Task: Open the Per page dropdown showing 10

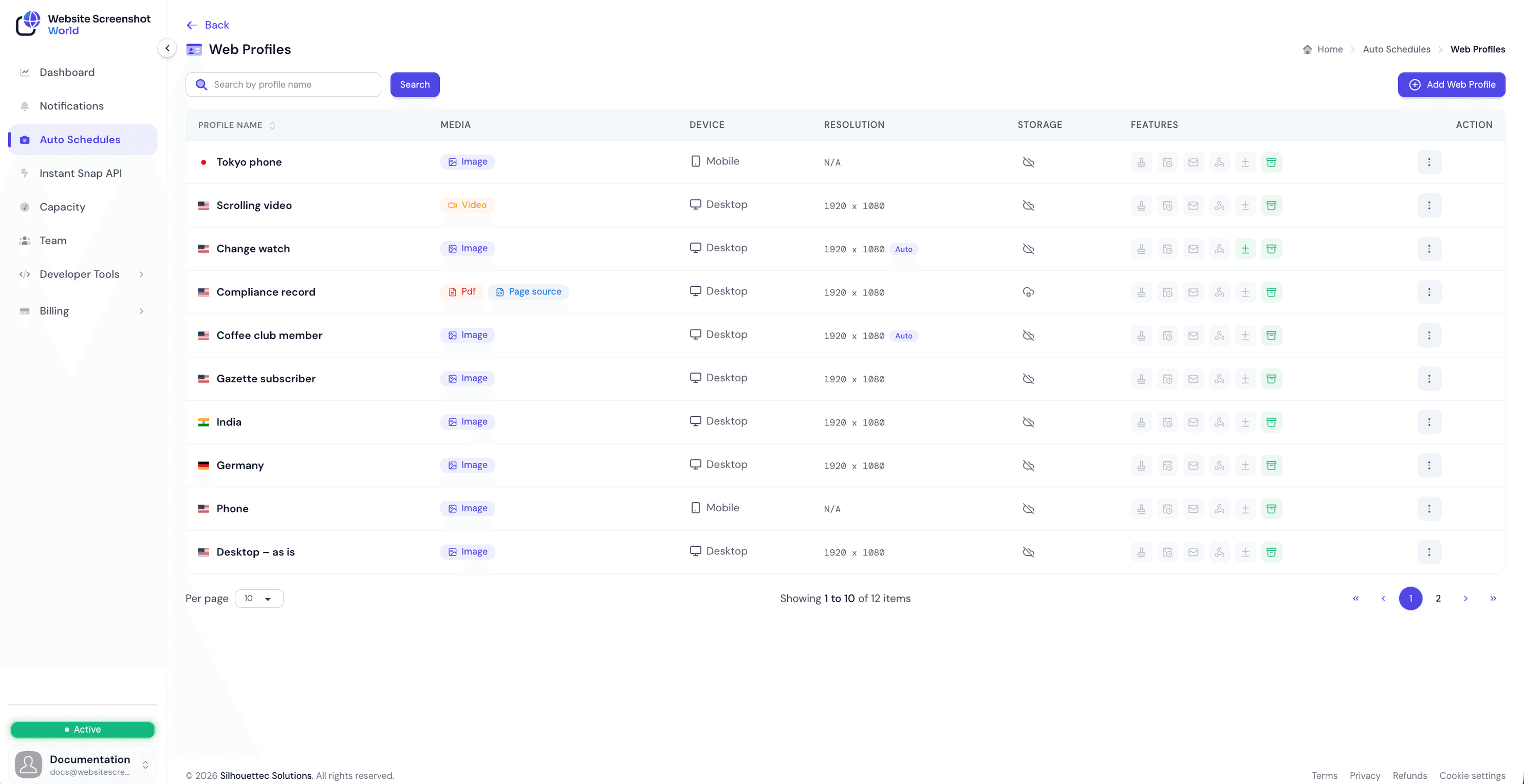Action: [259, 598]
